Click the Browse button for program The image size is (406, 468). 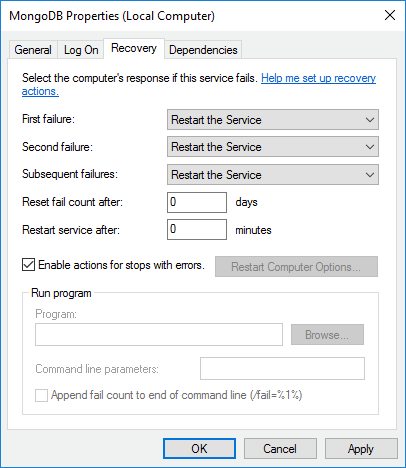[327, 335]
